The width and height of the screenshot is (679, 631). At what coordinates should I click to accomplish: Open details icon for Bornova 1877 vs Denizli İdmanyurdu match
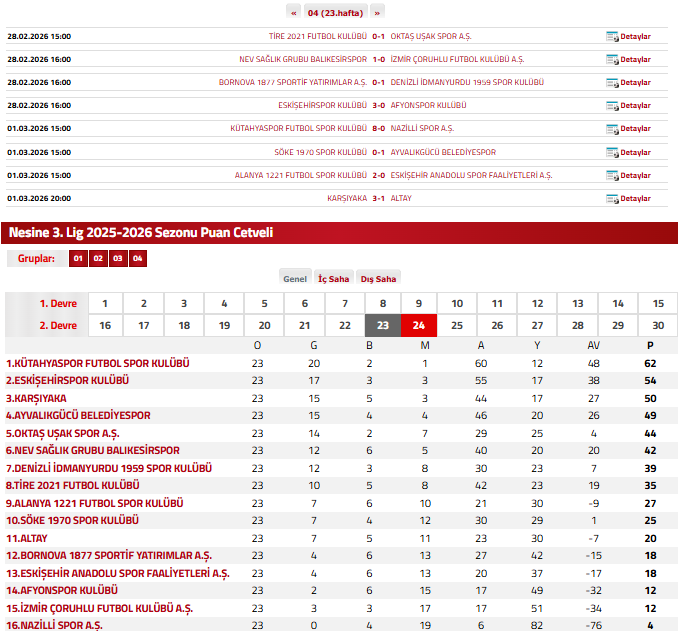pos(612,83)
